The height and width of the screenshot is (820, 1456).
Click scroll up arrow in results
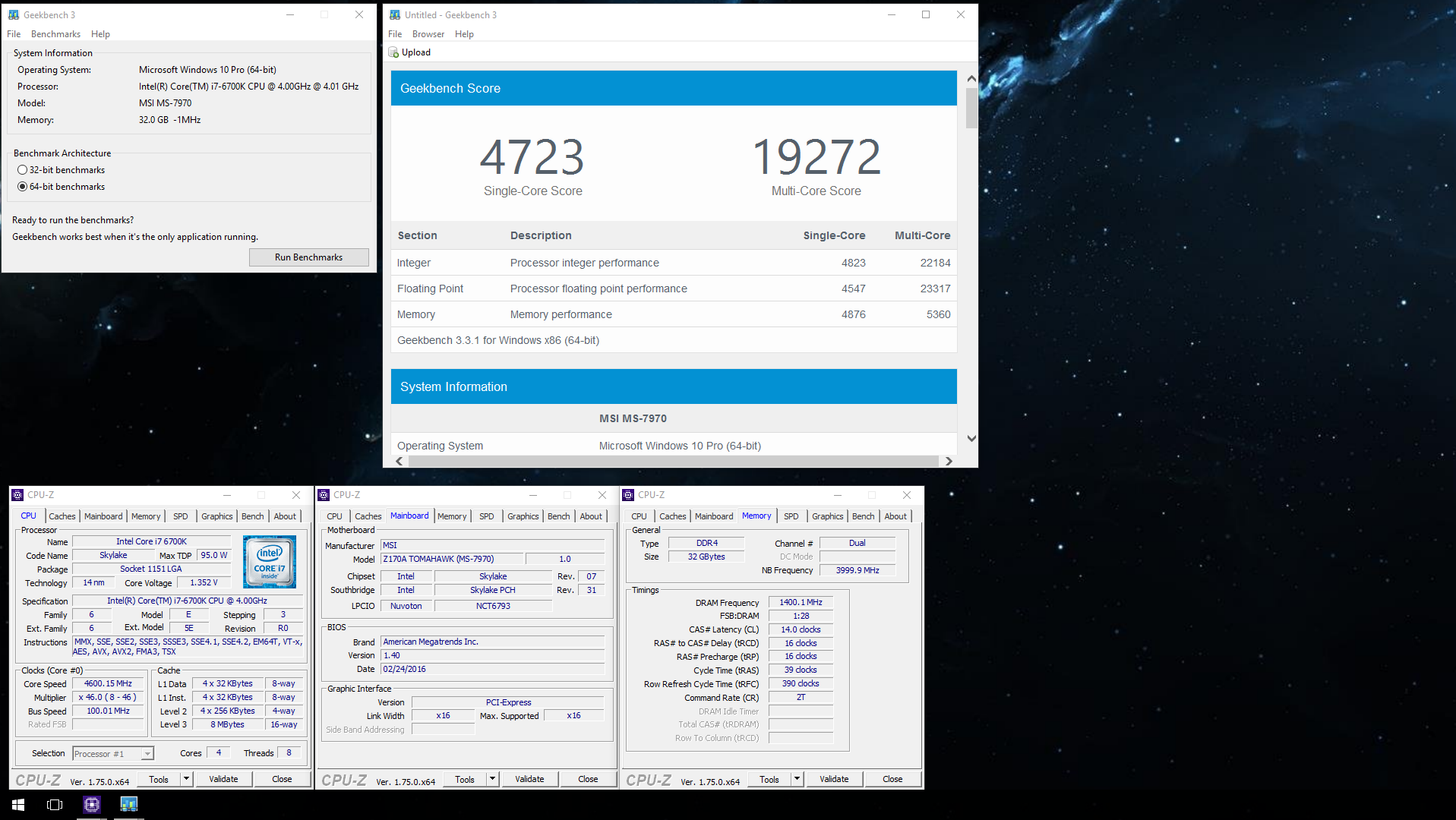pyautogui.click(x=971, y=78)
